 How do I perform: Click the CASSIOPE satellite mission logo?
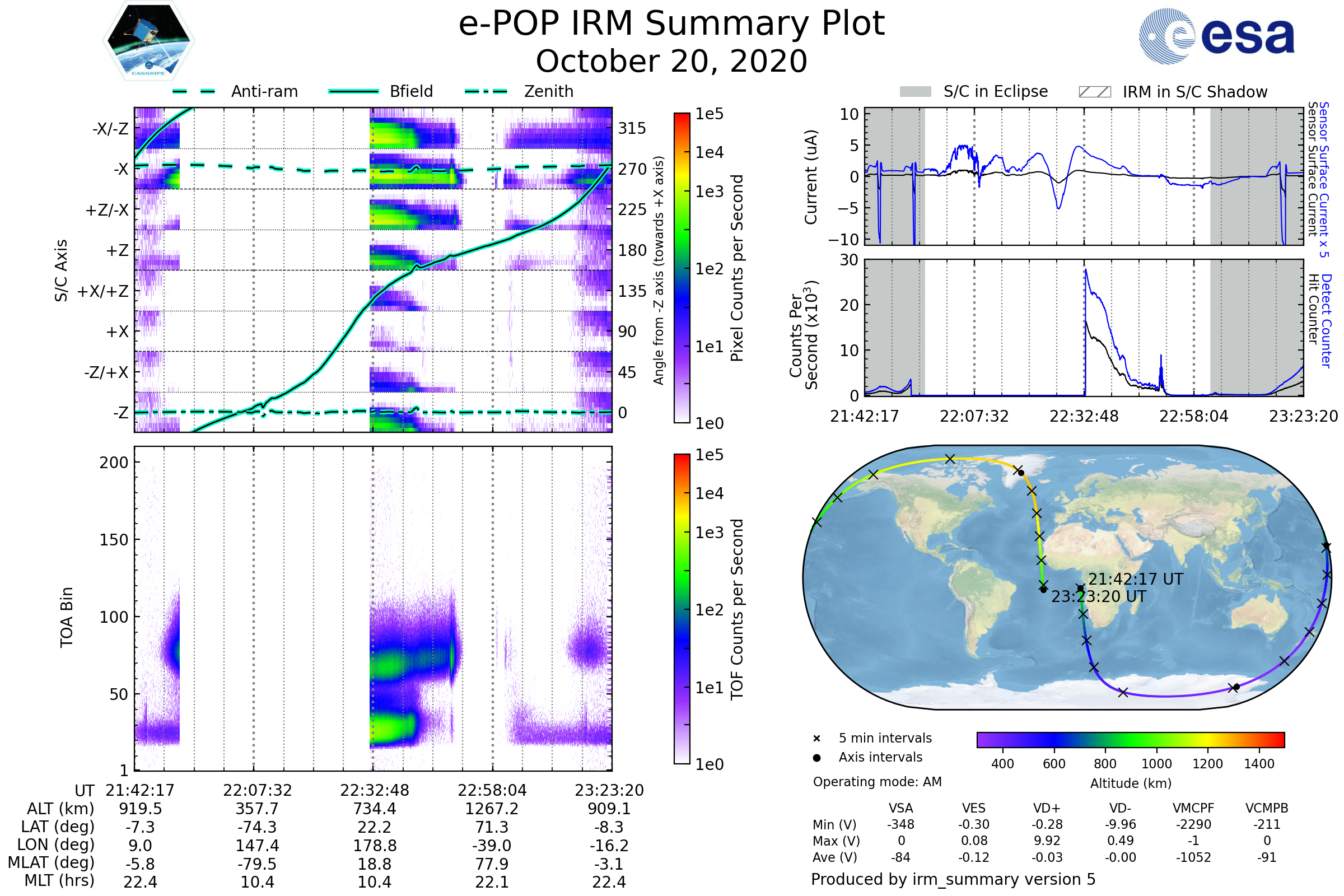point(148,41)
